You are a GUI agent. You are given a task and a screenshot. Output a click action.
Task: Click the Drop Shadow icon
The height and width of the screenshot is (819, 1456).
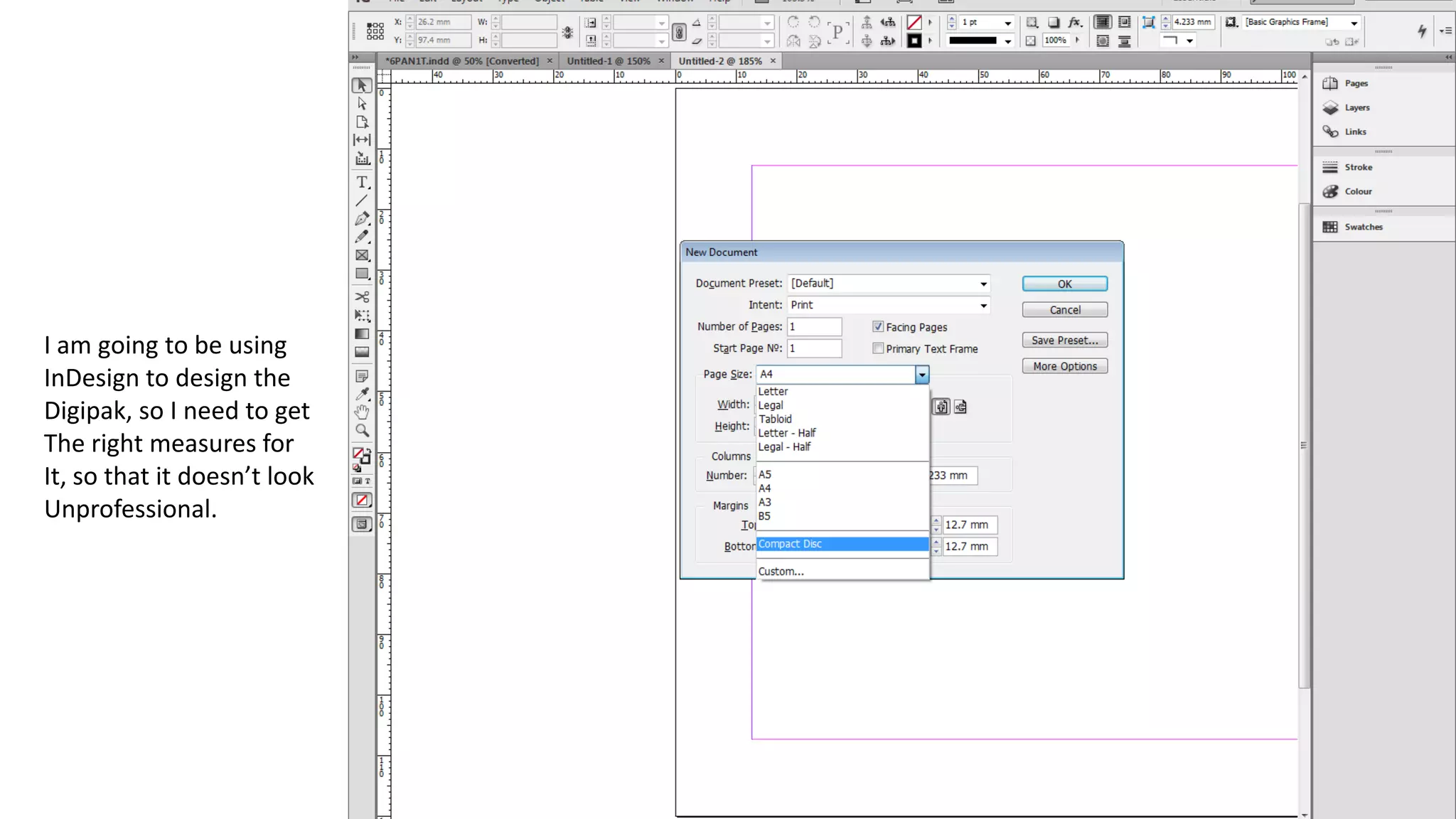[1054, 23]
